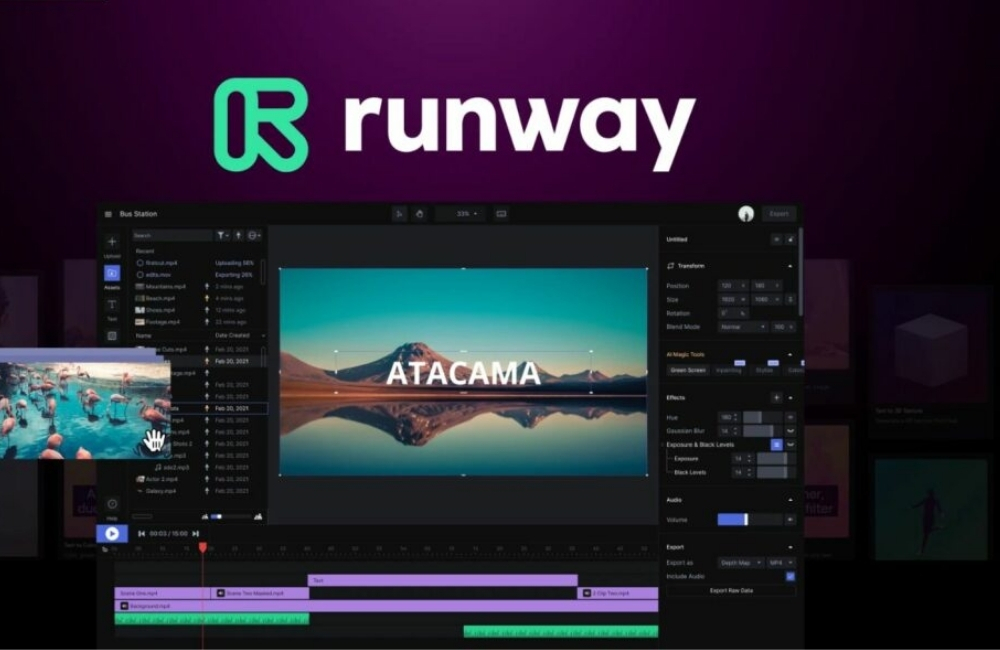Select the Text tool in sidebar
1000x650 pixels.
[x=112, y=305]
